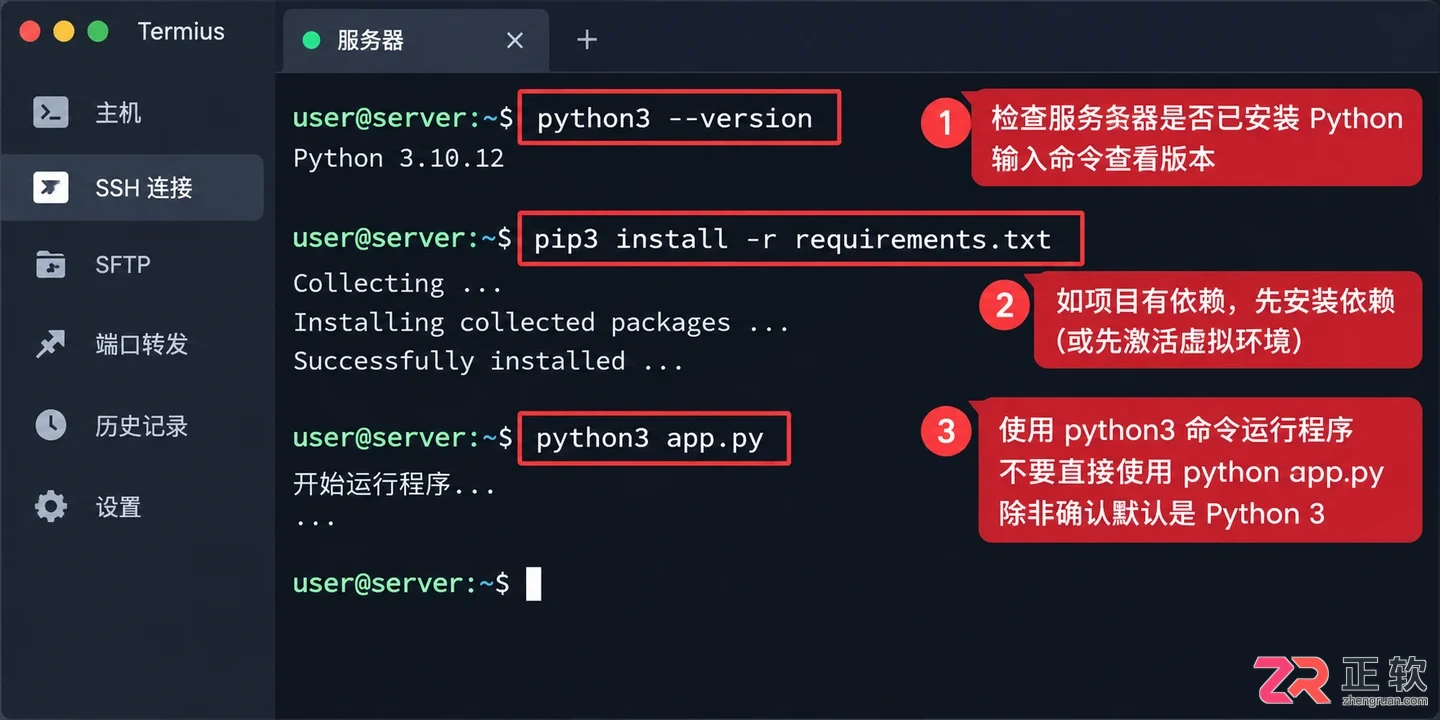This screenshot has height=720, width=1440.
Task: Go to 端口转发 label in sidebar
Action: (141, 345)
